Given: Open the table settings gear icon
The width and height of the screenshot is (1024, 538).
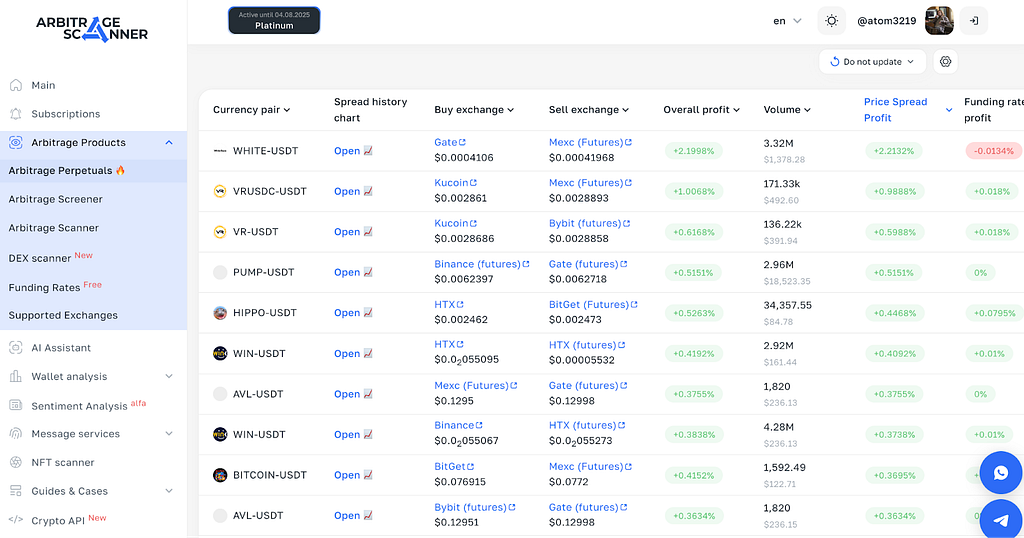Looking at the screenshot, I should [x=945, y=61].
